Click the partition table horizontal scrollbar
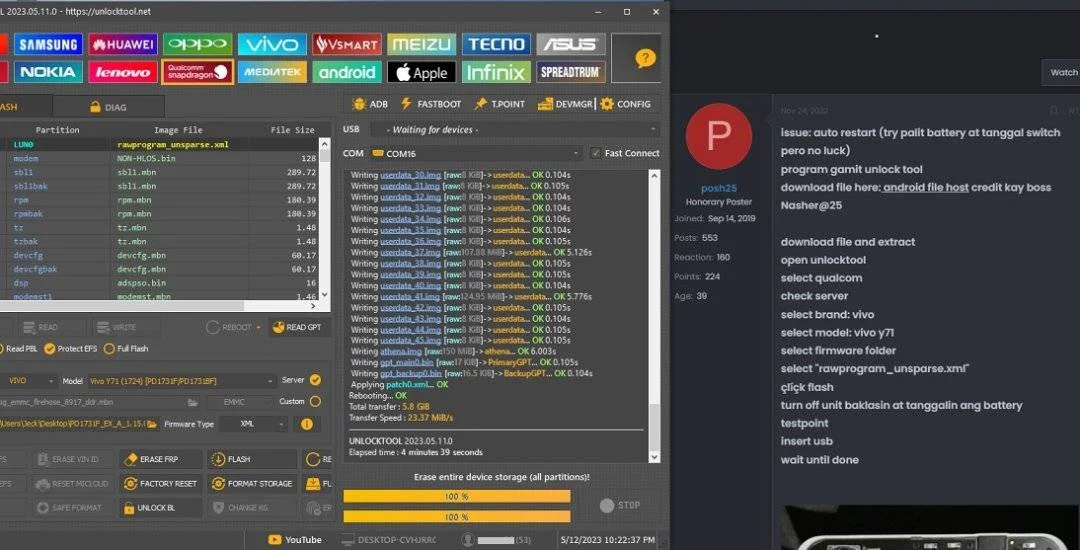This screenshot has height=550, width=1080. click(159, 306)
